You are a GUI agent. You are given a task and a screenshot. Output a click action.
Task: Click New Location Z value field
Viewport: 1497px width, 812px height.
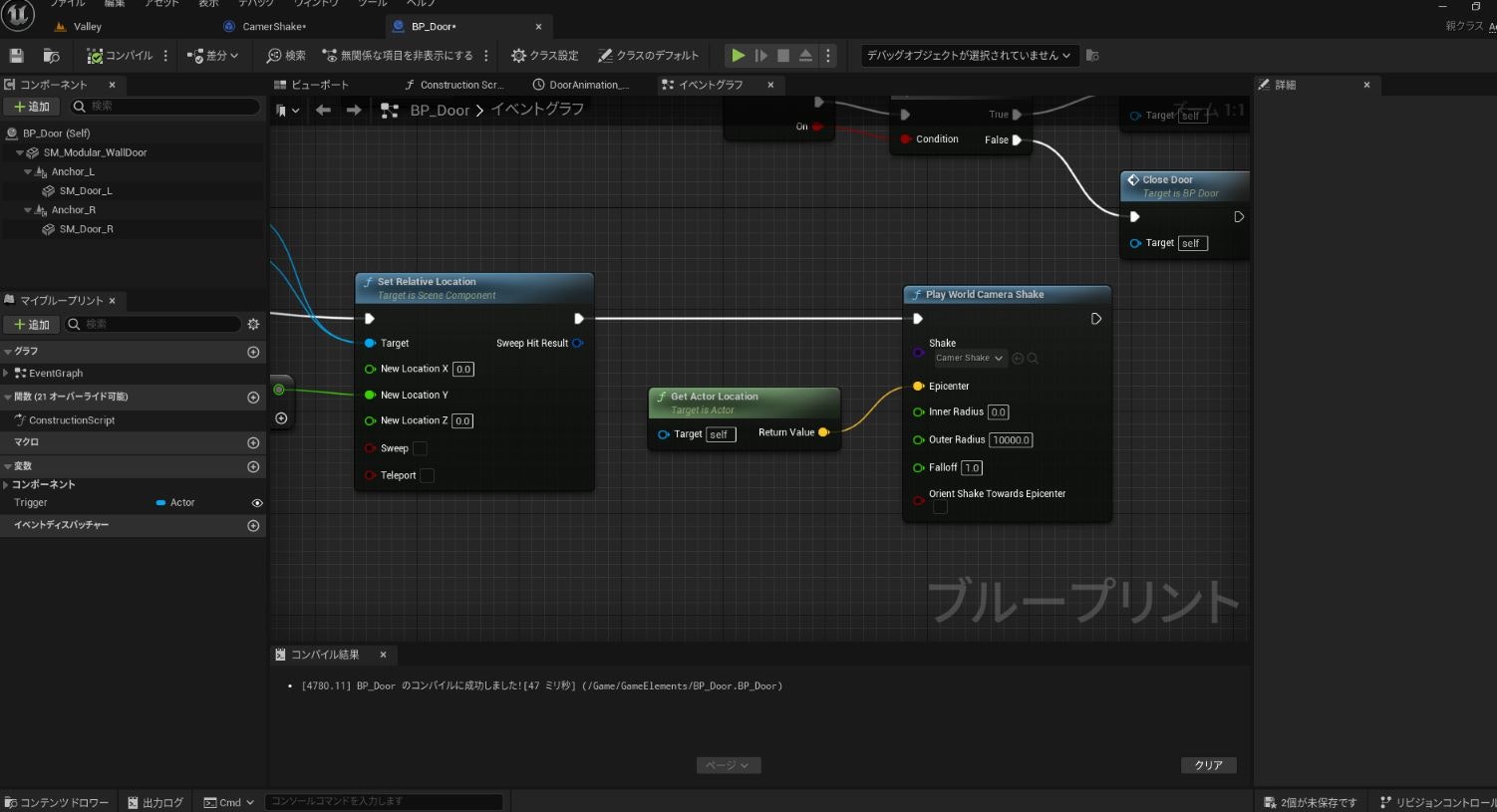[463, 421]
